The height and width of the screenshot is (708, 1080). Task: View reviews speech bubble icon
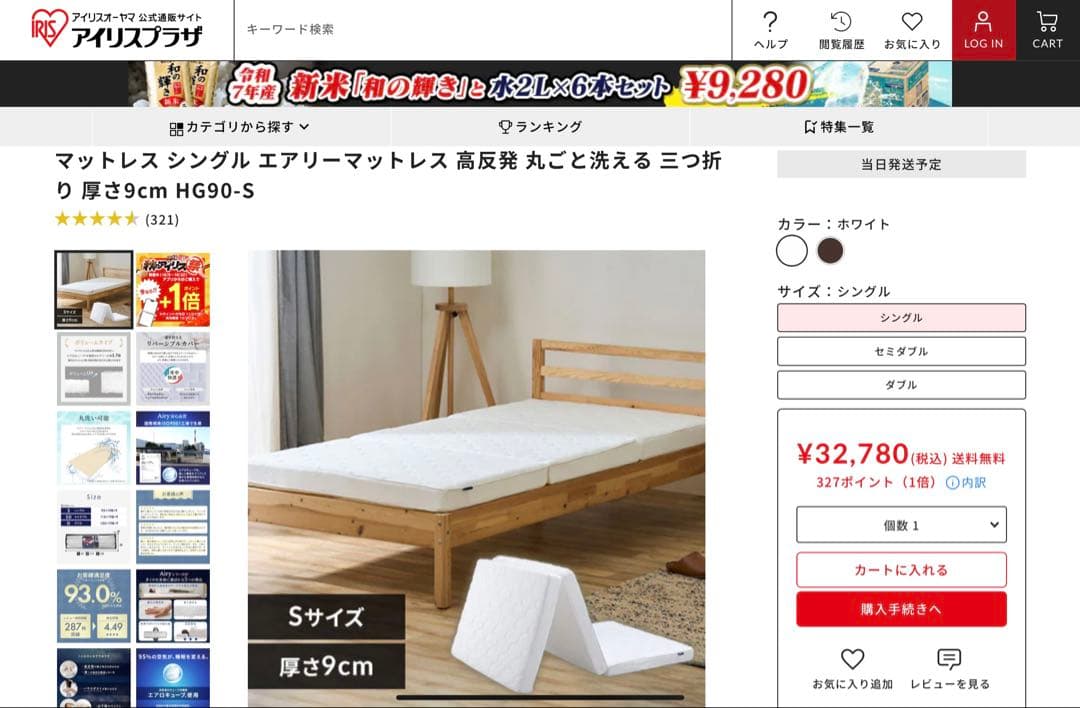949,659
